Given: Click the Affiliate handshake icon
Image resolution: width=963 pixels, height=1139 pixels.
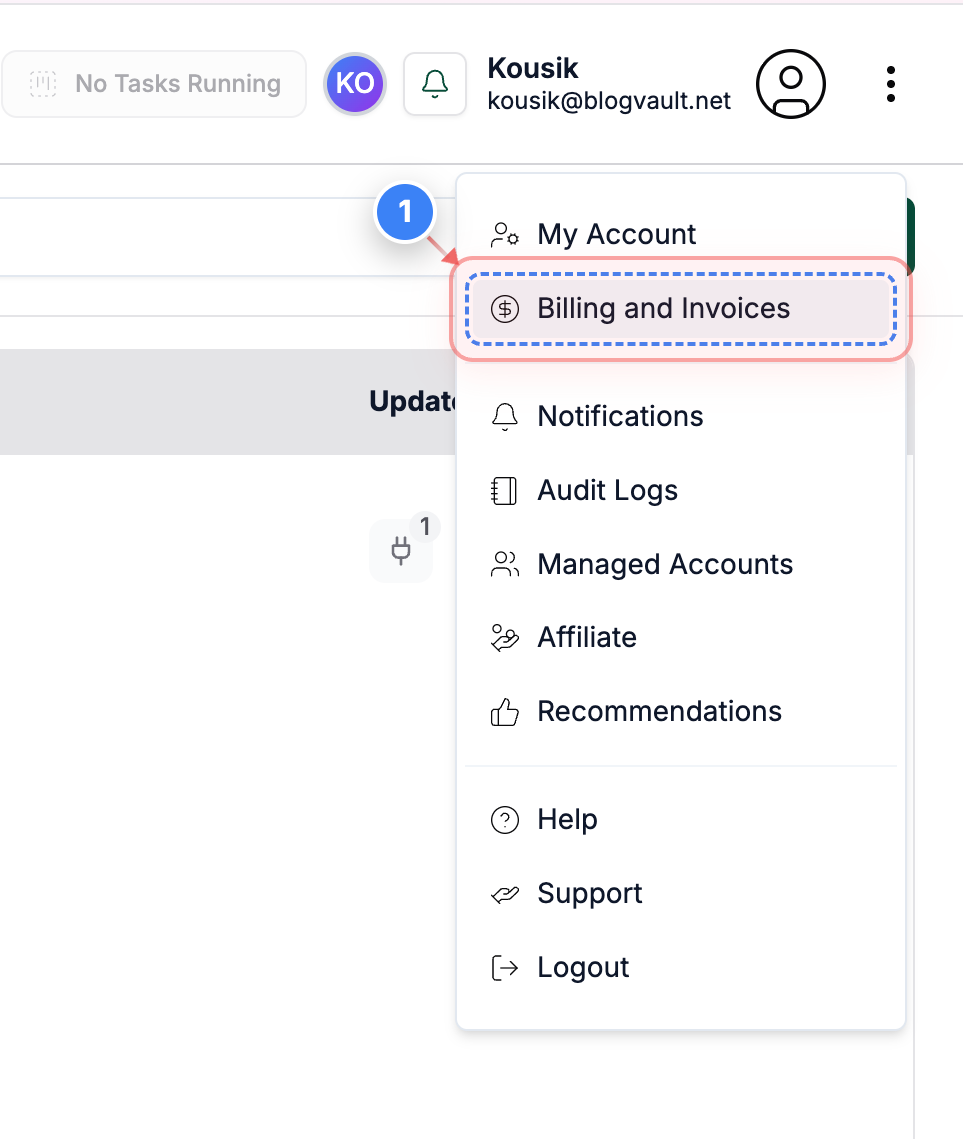Looking at the screenshot, I should click(x=504, y=637).
